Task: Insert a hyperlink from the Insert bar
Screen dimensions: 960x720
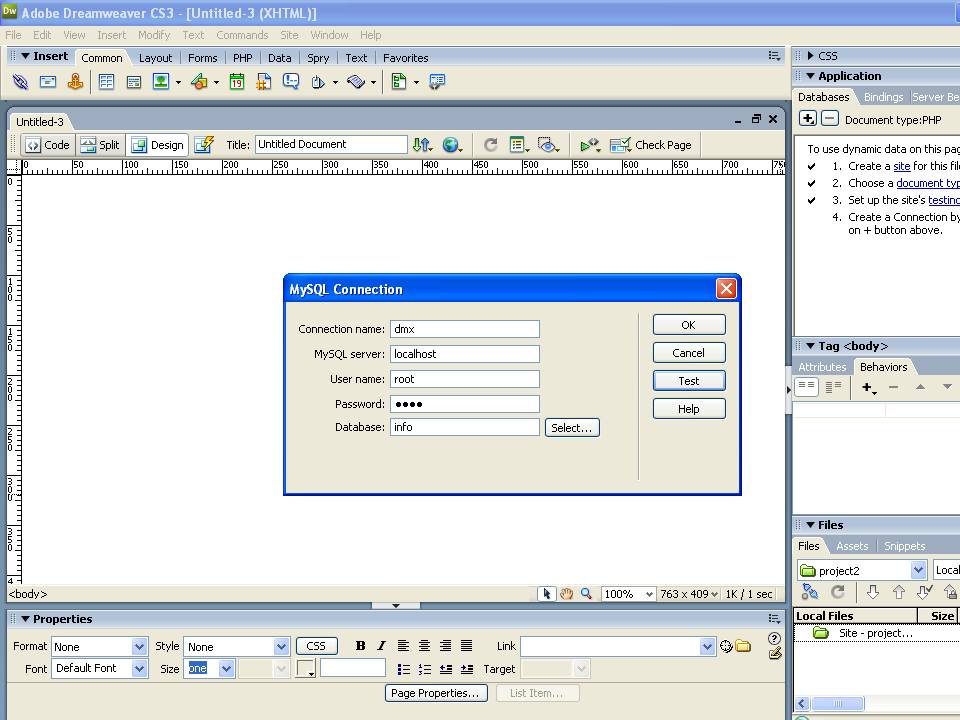Action: point(20,81)
